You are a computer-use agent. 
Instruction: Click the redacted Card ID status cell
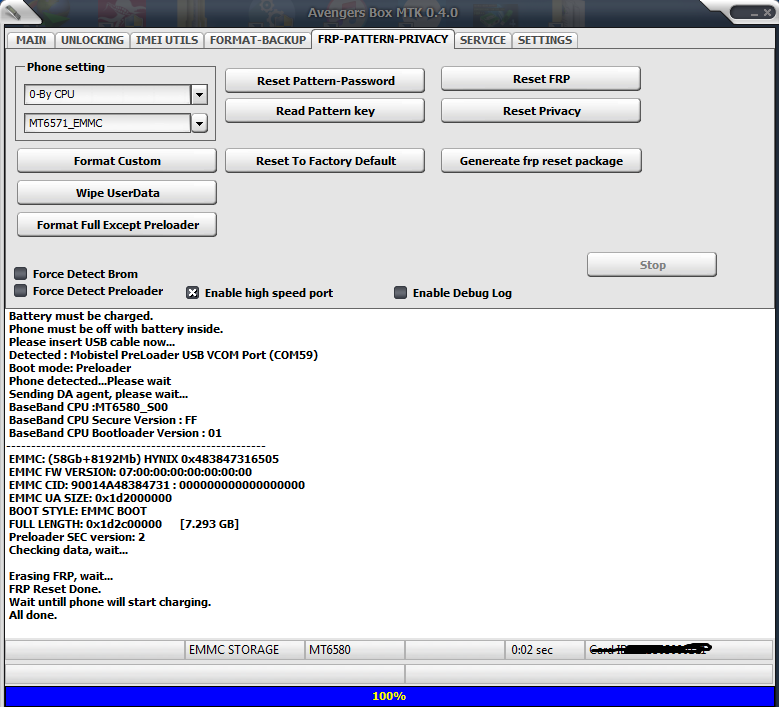pos(678,650)
